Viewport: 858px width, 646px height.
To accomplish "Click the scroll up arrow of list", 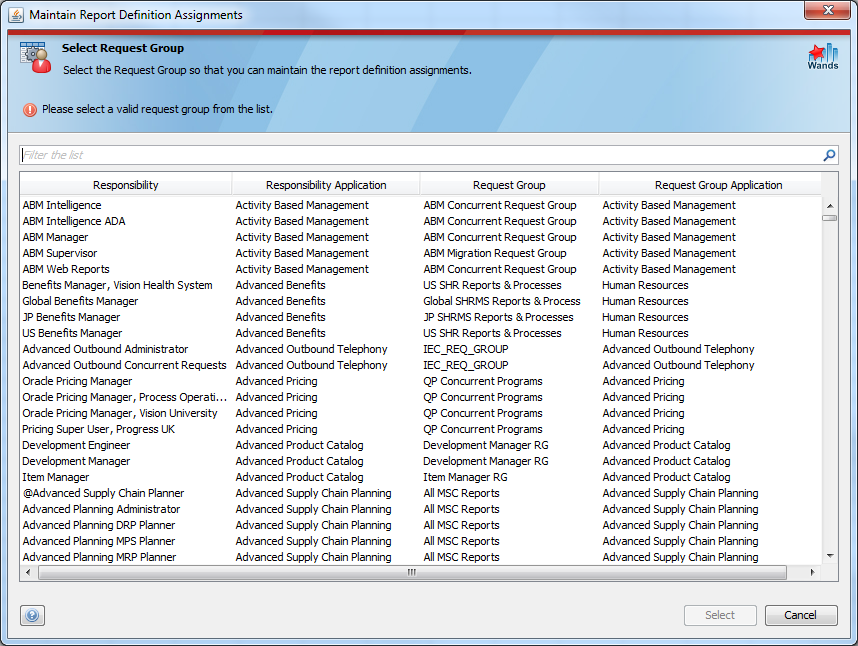I will pyautogui.click(x=830, y=206).
